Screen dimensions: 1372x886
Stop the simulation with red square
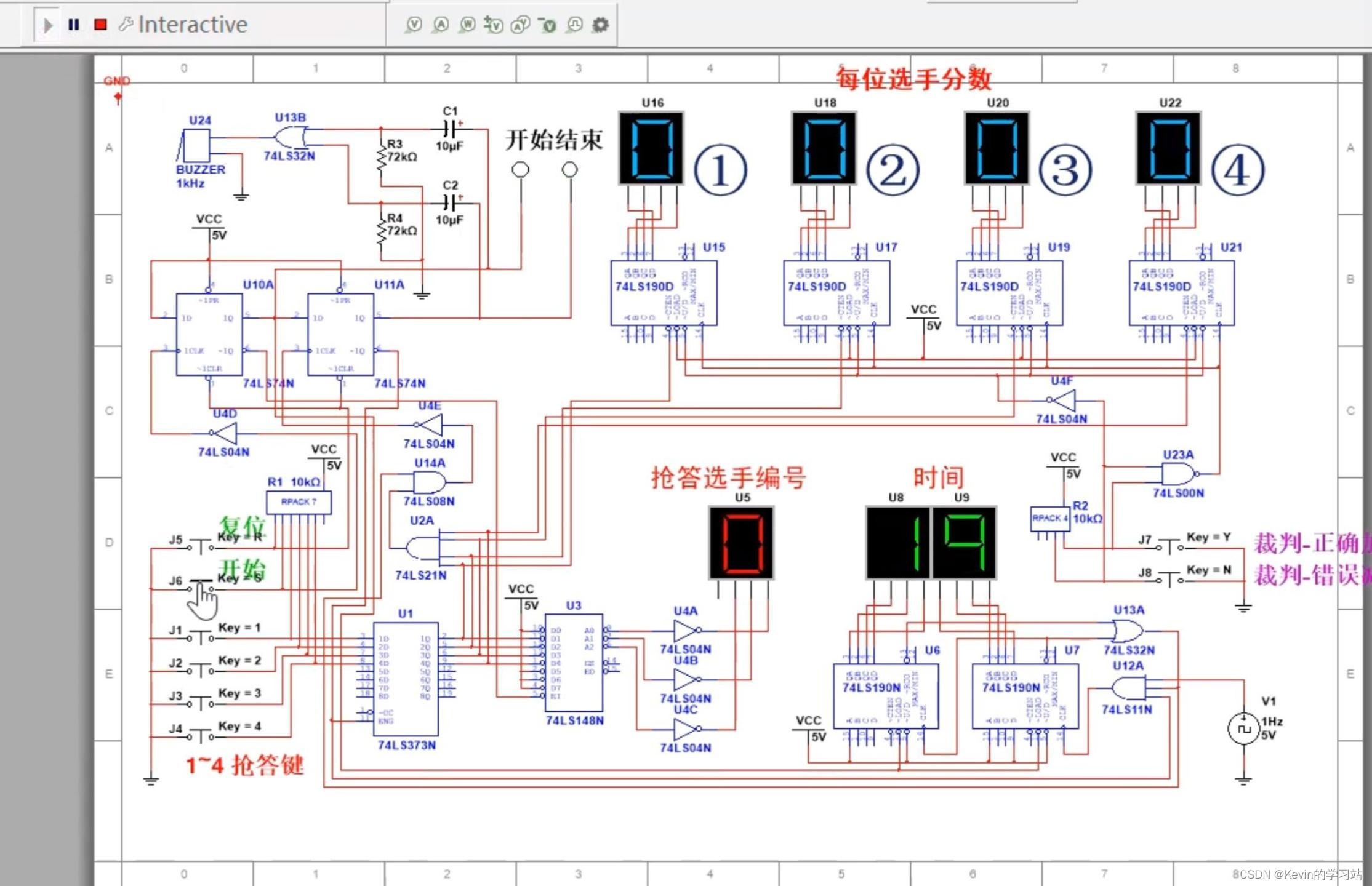pos(99,25)
